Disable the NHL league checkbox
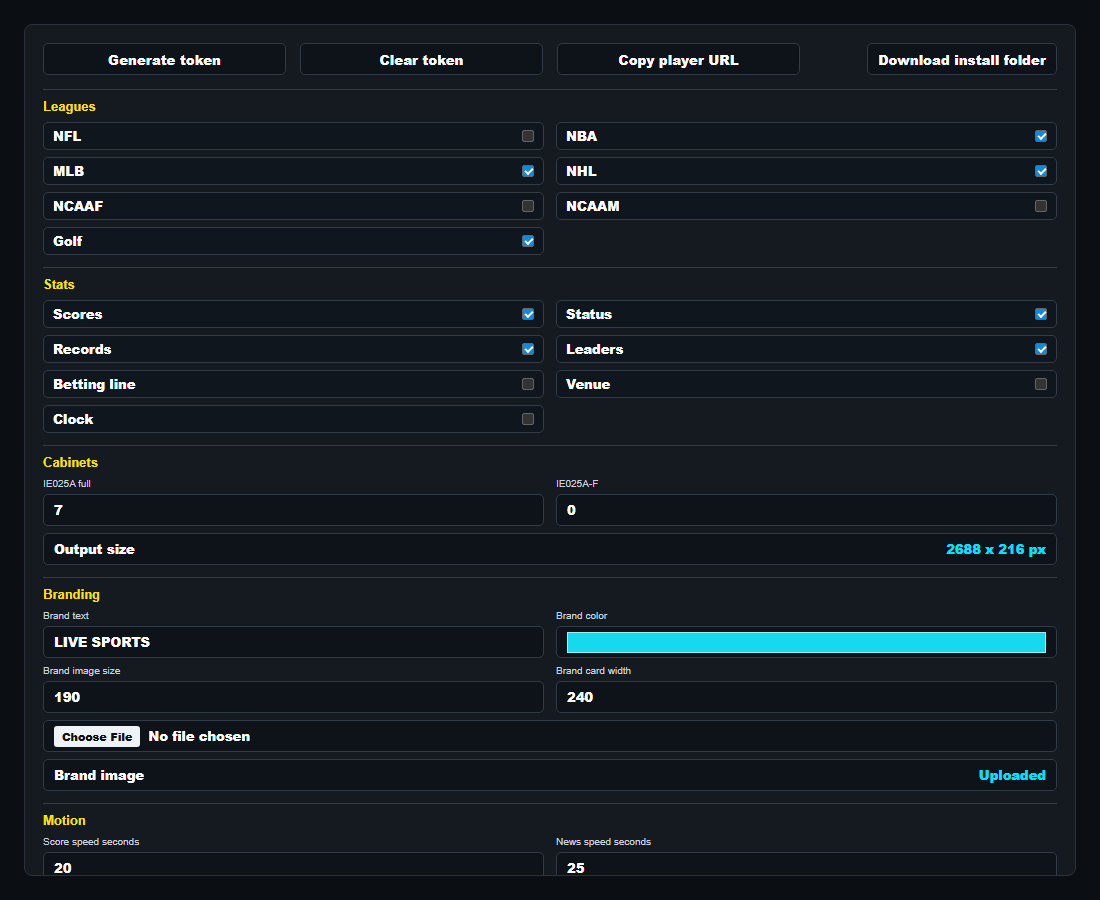 (1041, 171)
